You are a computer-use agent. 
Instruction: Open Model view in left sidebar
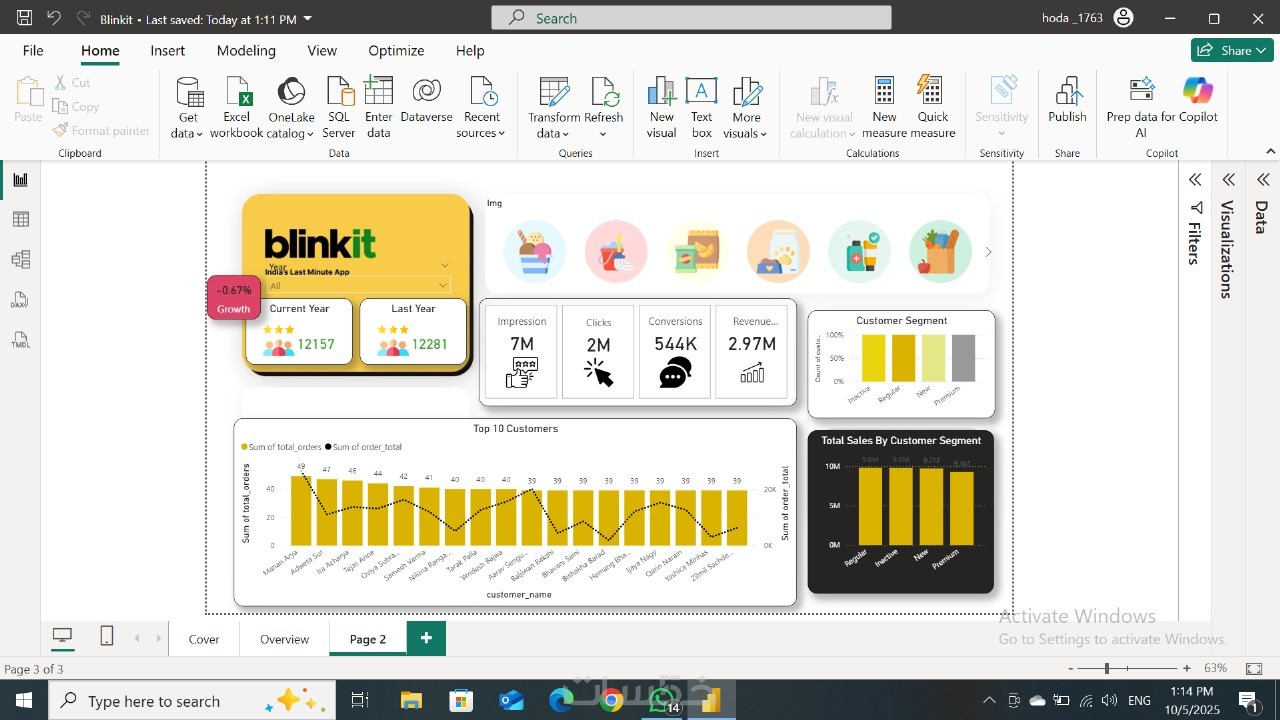tap(20, 260)
